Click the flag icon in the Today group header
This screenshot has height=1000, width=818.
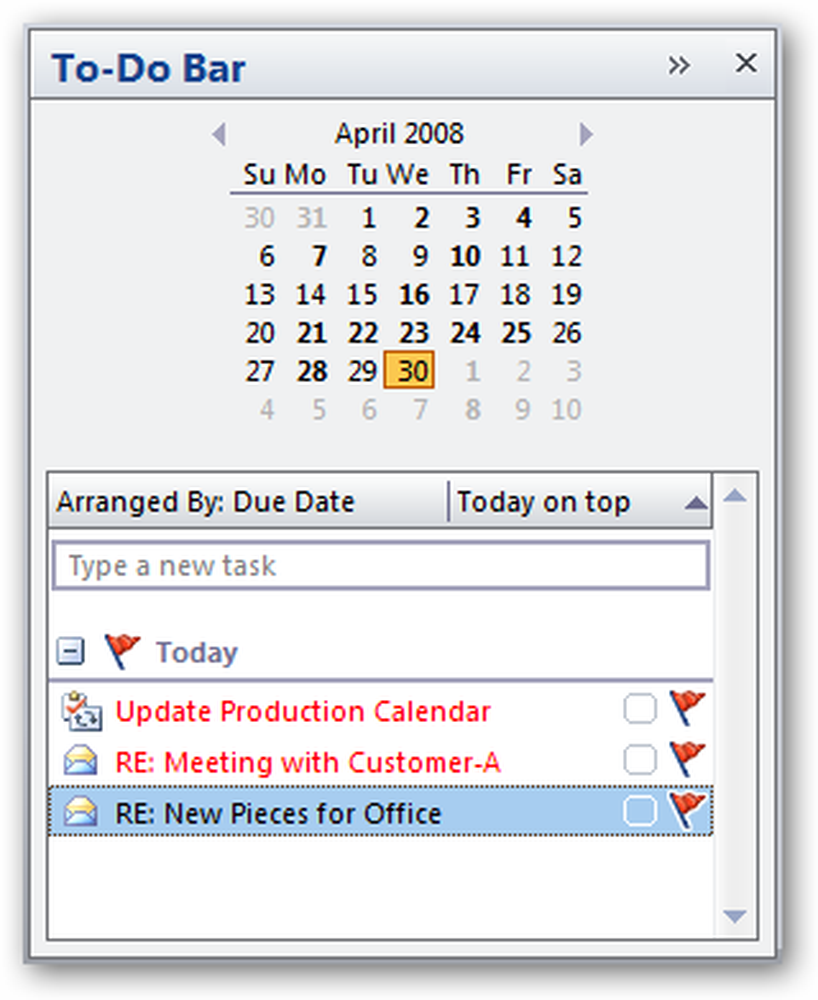tap(122, 652)
